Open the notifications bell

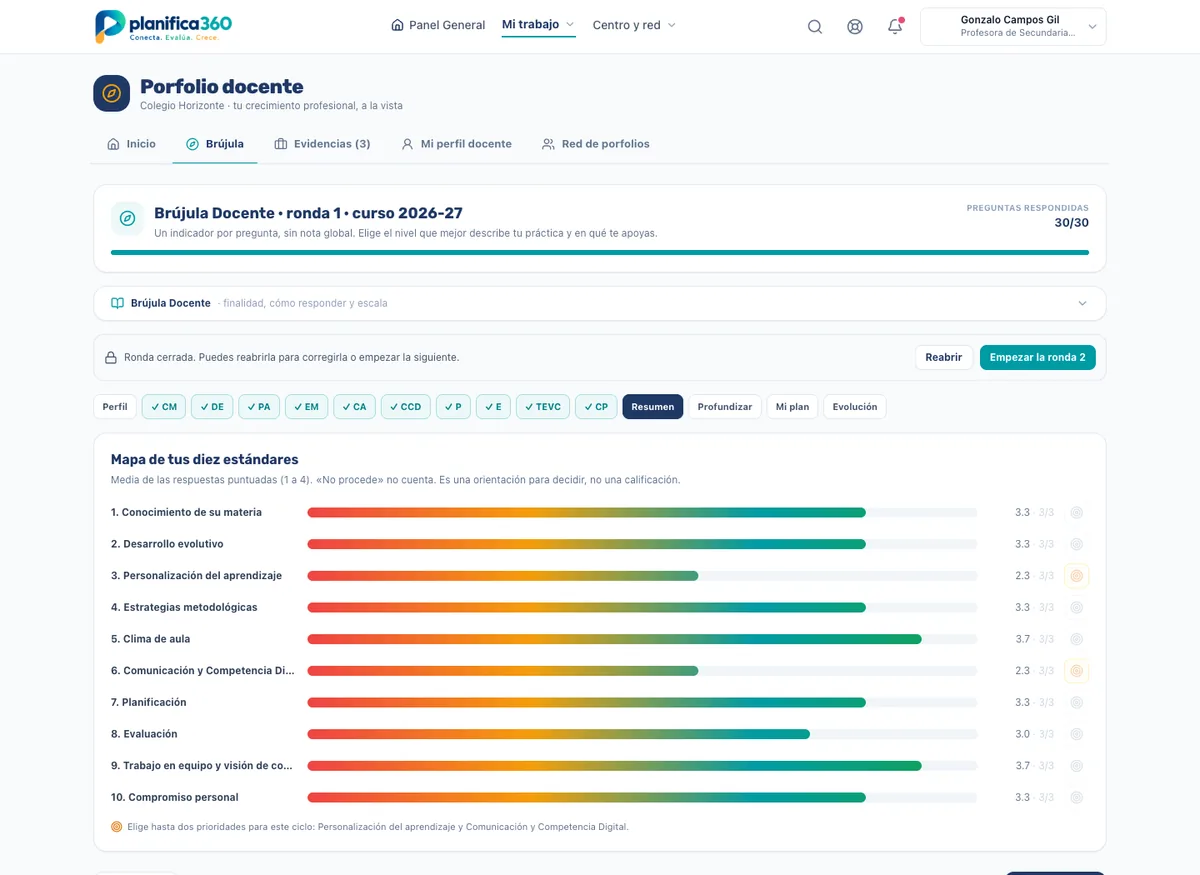tap(895, 27)
